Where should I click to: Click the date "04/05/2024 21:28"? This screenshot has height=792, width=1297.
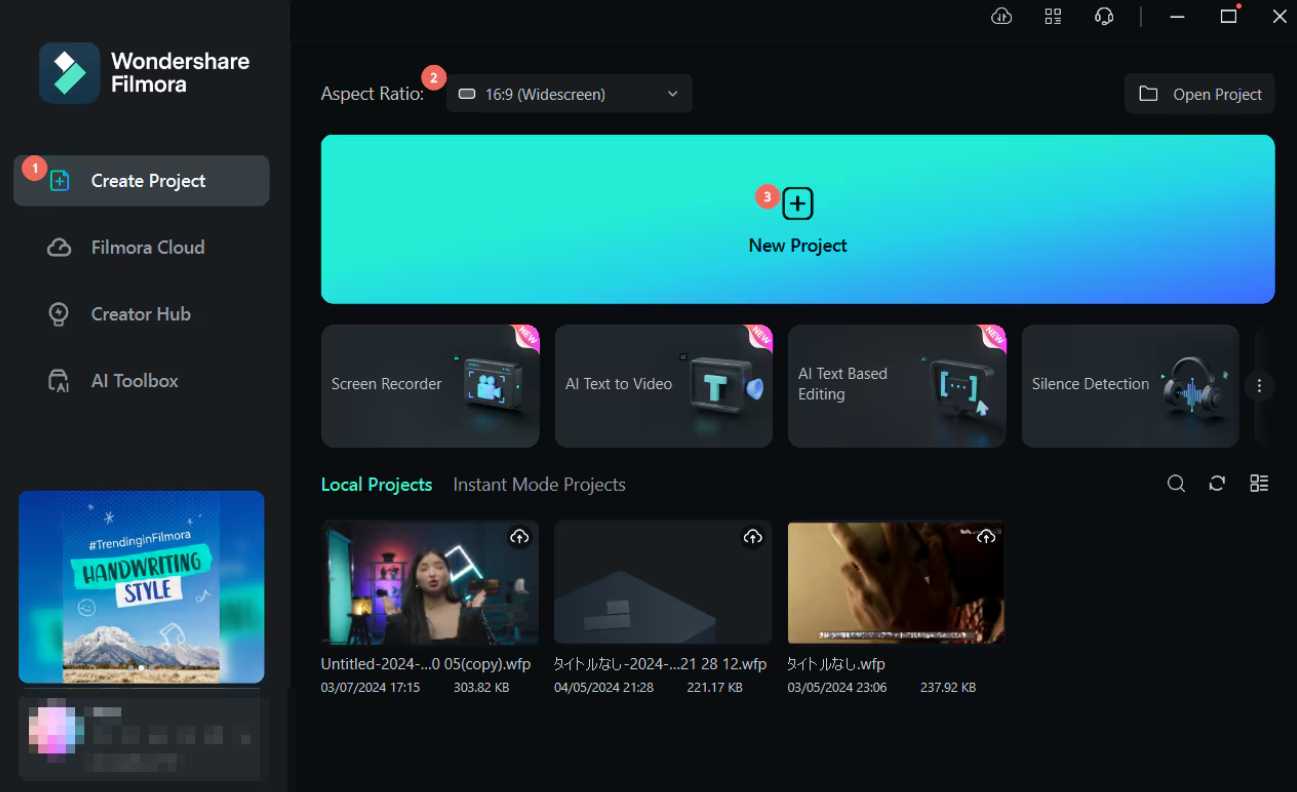click(604, 688)
